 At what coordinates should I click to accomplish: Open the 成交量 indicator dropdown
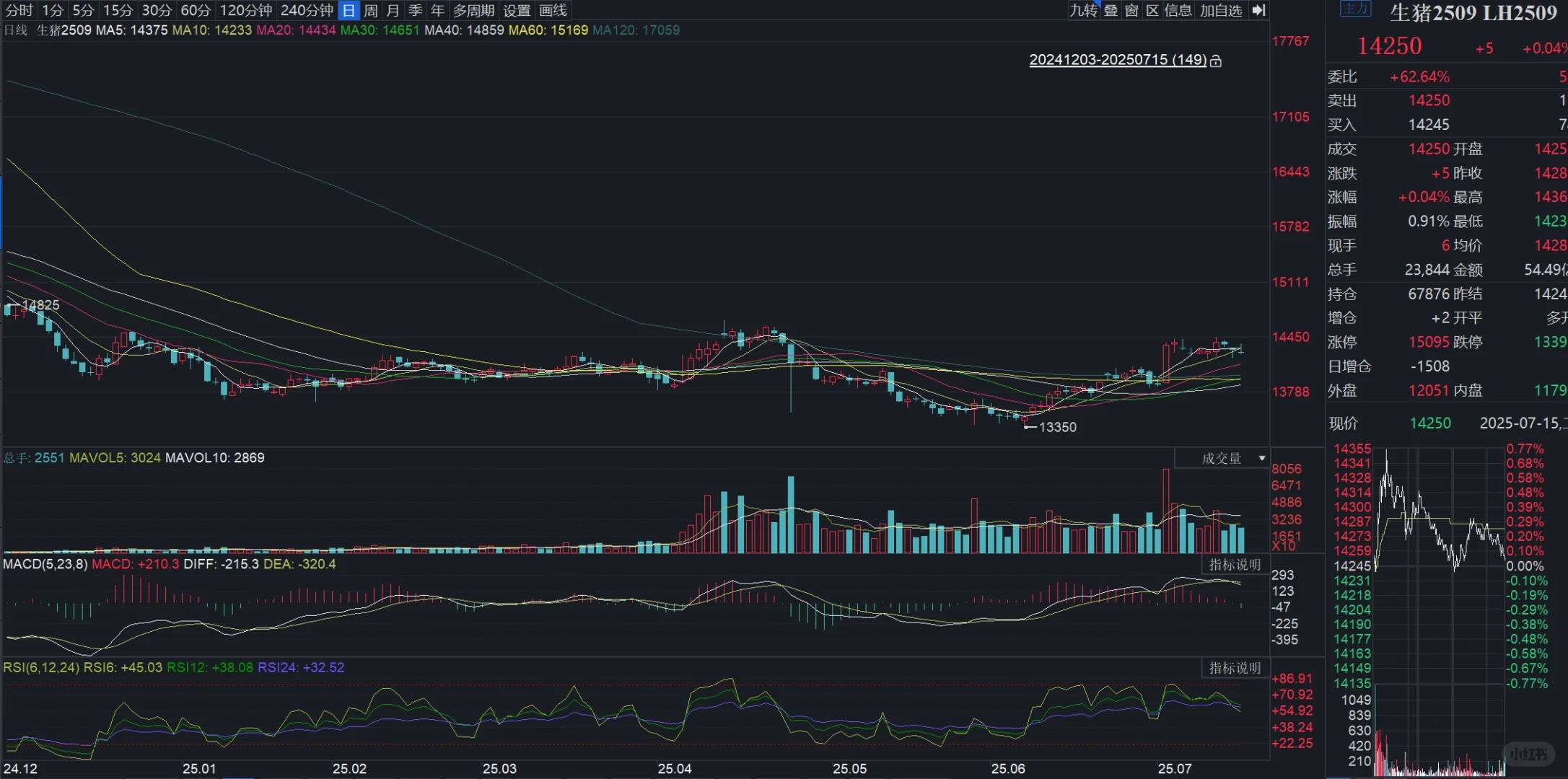(x=1222, y=458)
